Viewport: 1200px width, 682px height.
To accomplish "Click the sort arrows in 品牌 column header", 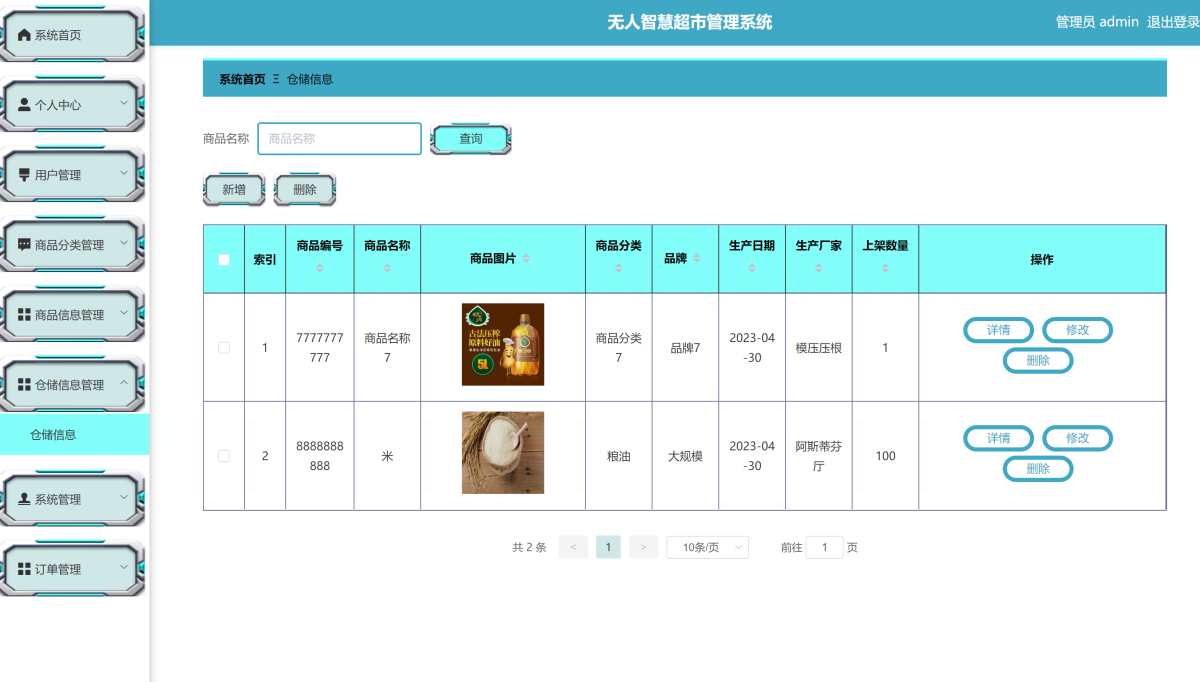I will (x=697, y=259).
